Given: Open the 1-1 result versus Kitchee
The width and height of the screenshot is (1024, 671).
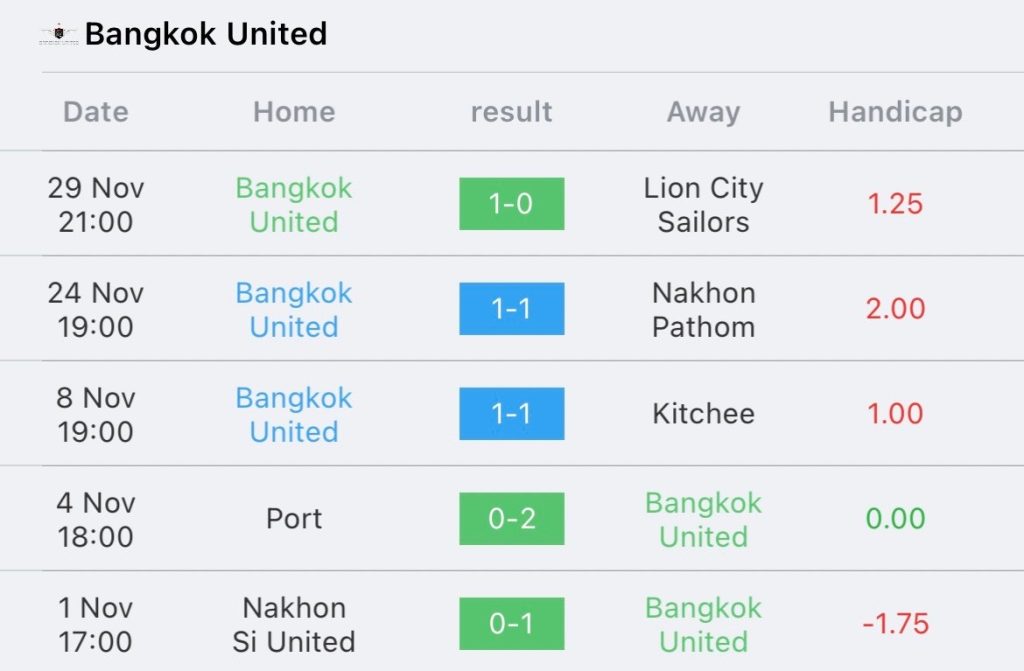Looking at the screenshot, I should [x=511, y=414].
